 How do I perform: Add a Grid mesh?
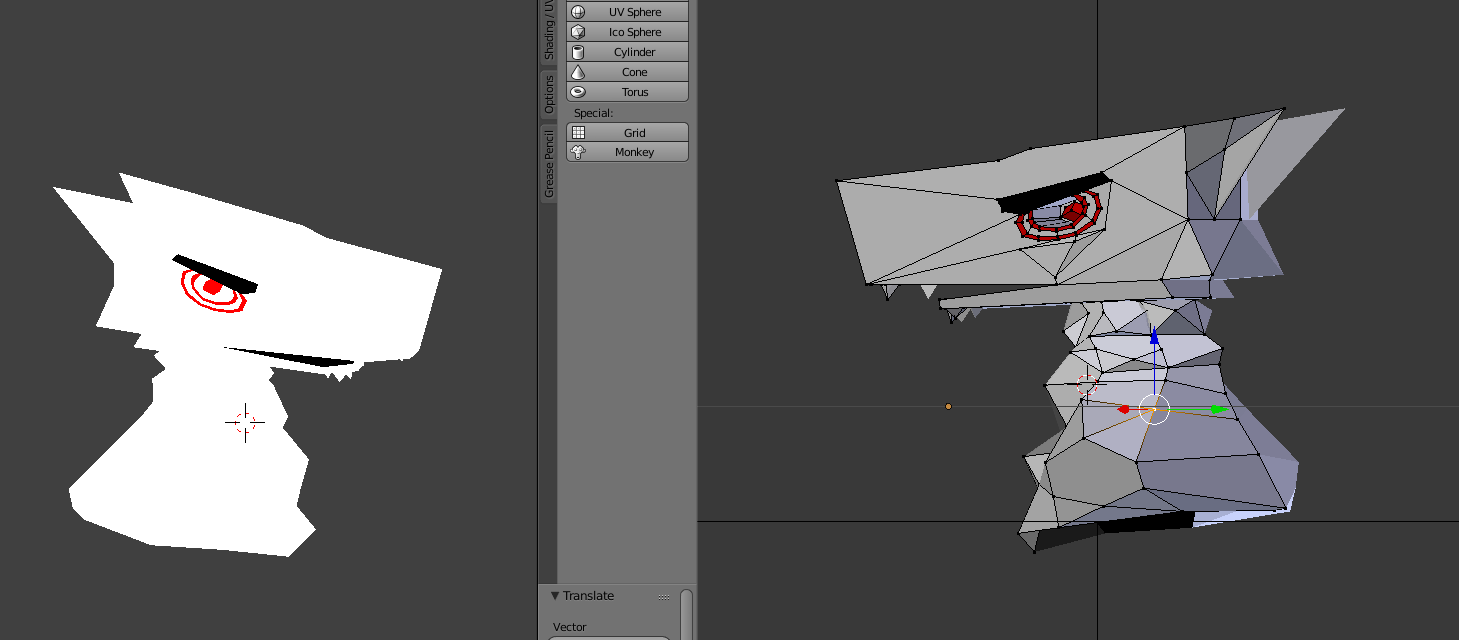[x=627, y=133]
